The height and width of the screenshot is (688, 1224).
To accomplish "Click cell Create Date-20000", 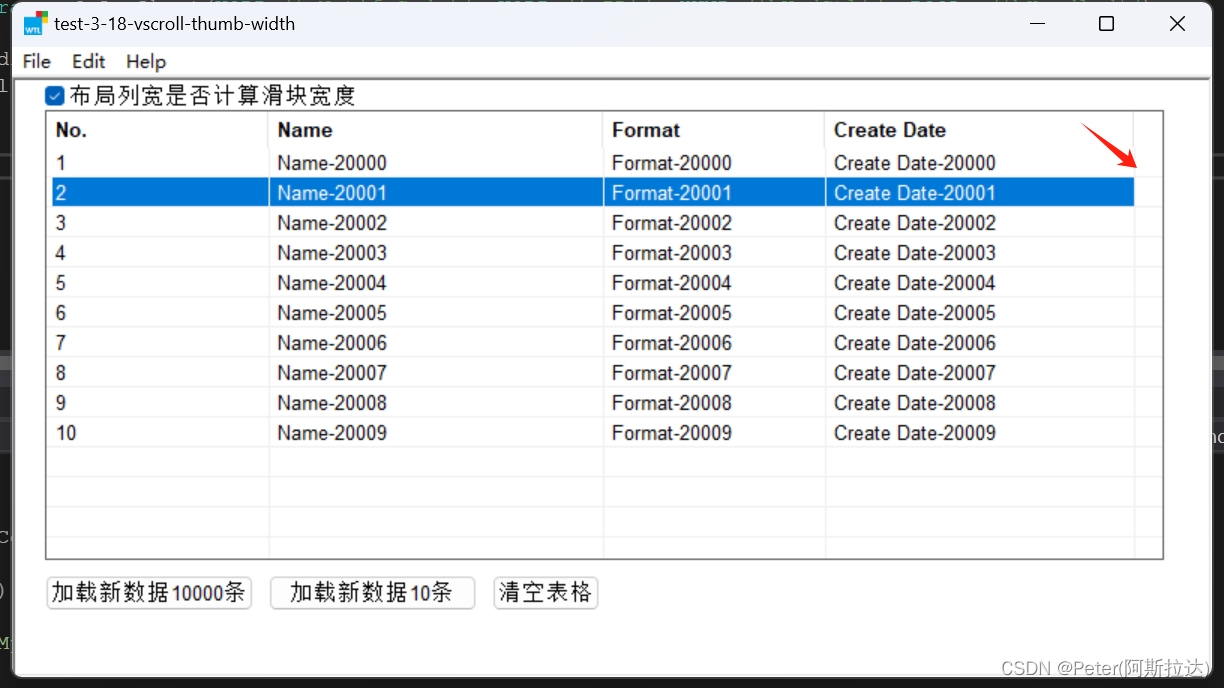I will 980,163.
